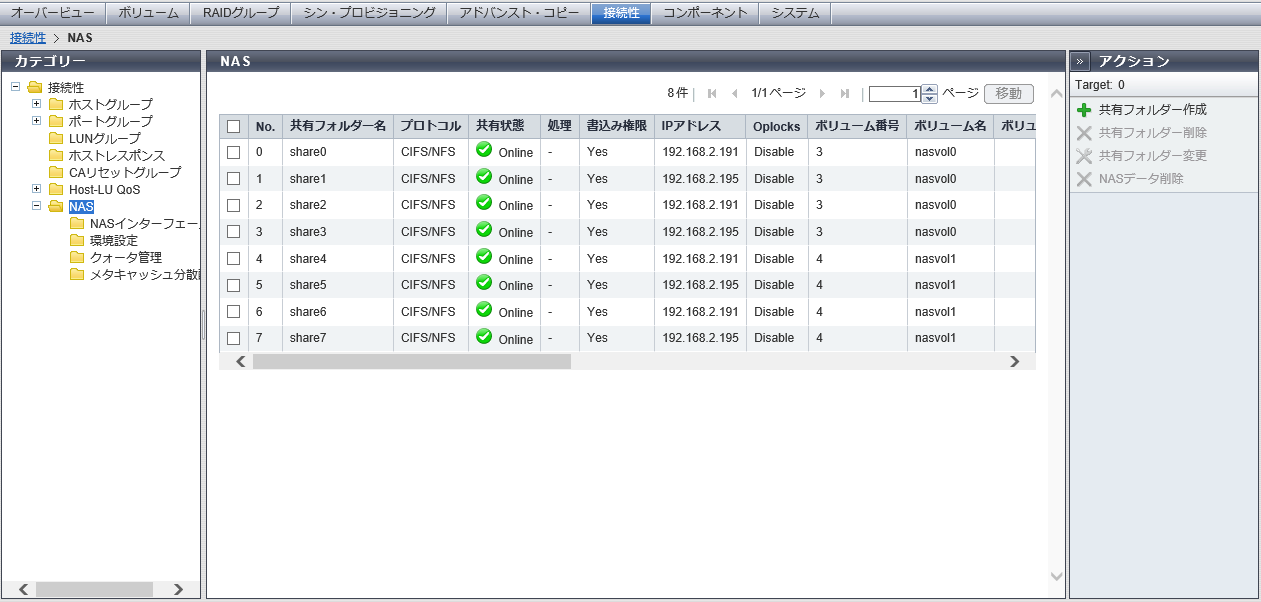
Task: Go to the next page arrow icon
Action: pos(822,94)
